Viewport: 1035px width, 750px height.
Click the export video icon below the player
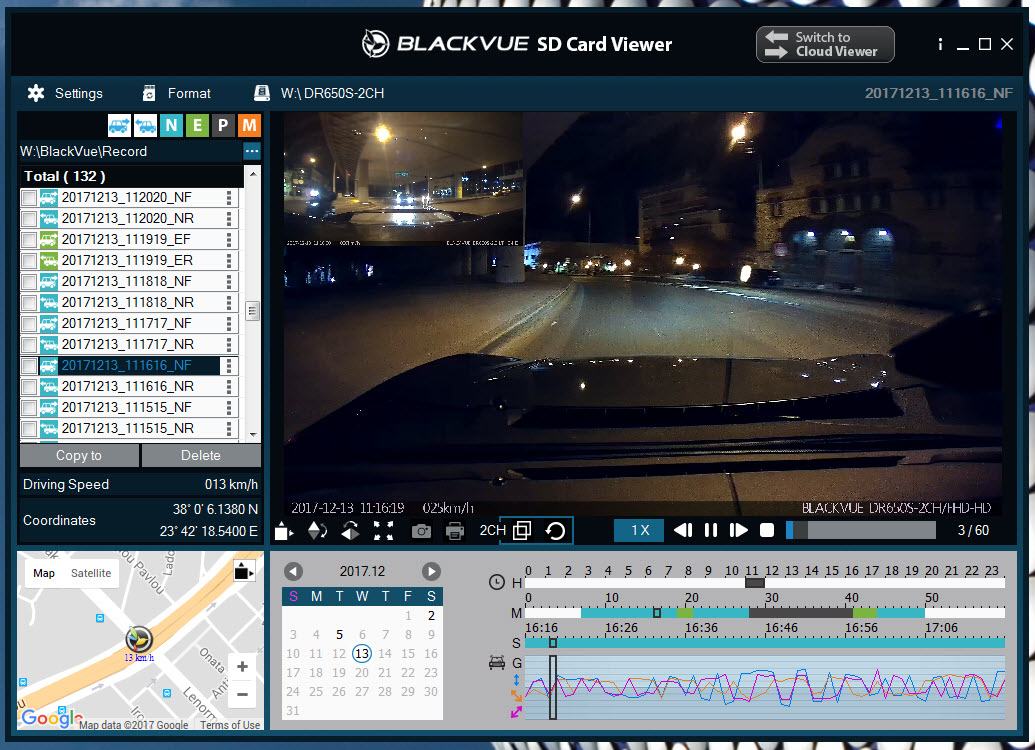coord(284,530)
